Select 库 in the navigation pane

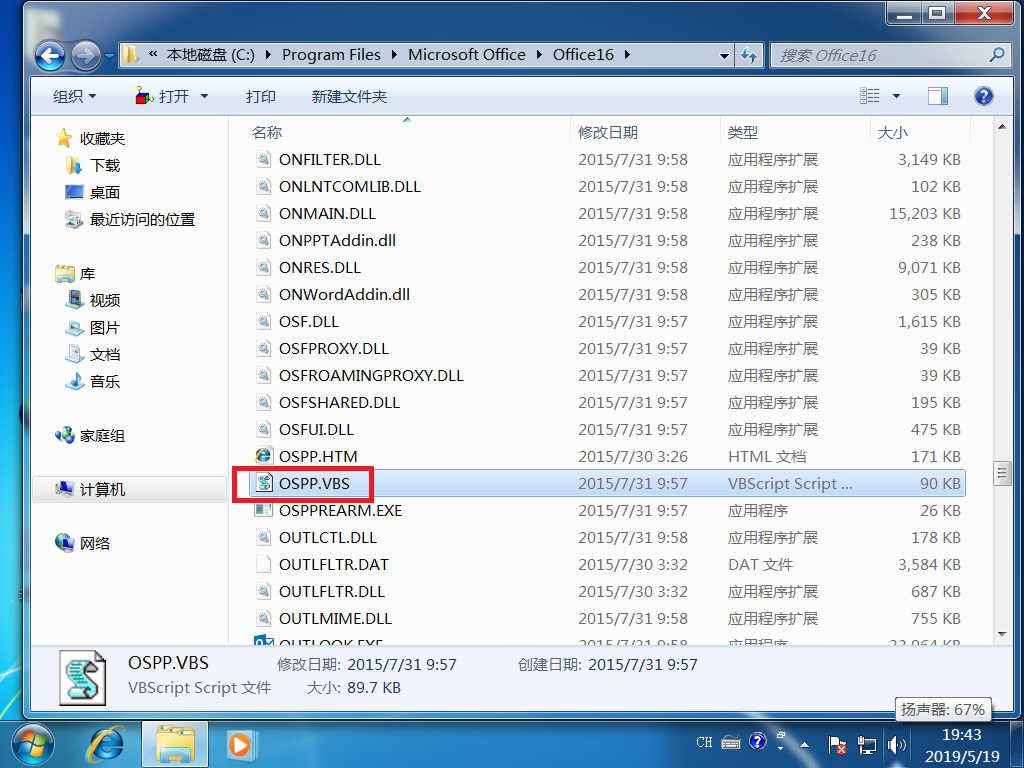pos(88,274)
